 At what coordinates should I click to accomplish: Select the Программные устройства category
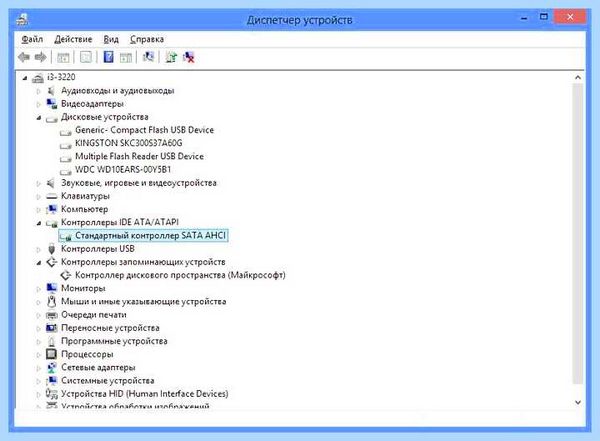[114, 341]
